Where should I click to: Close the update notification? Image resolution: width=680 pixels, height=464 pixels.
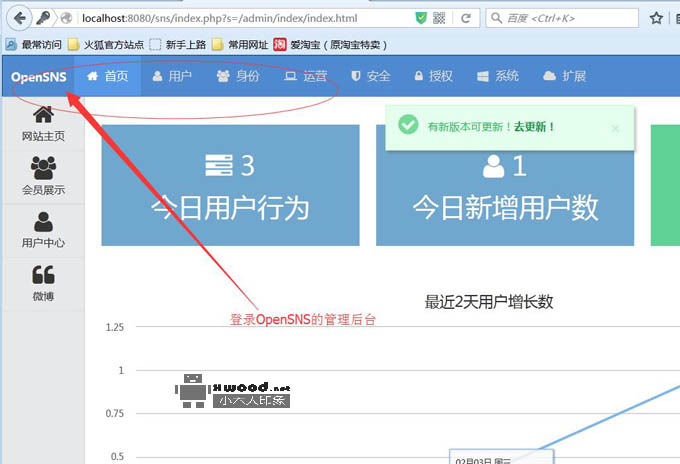coord(615,128)
